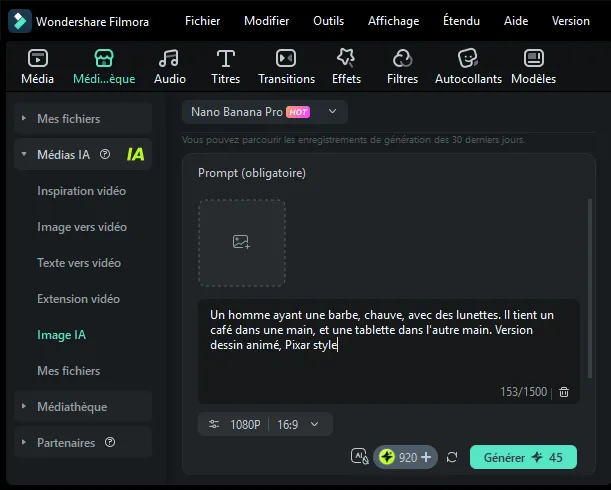Open the Autocollants stickers icon

[x=468, y=58]
